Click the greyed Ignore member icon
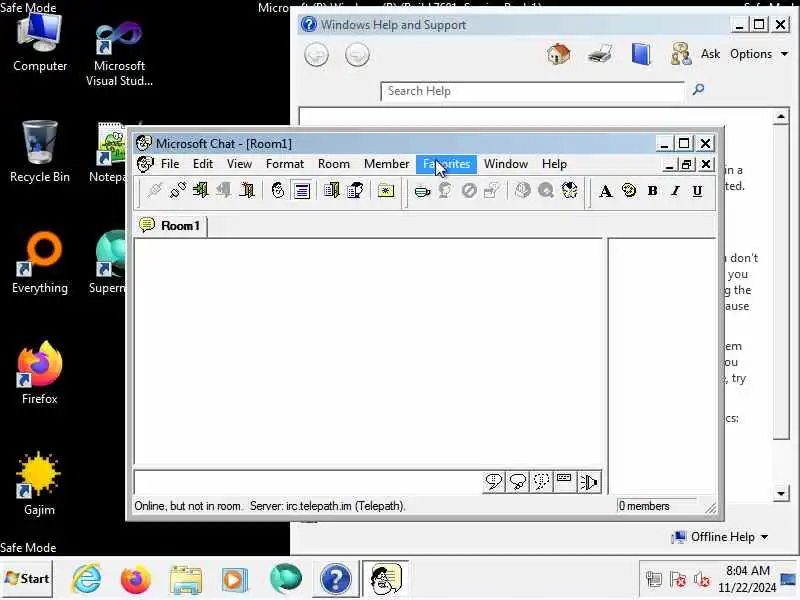 469,191
